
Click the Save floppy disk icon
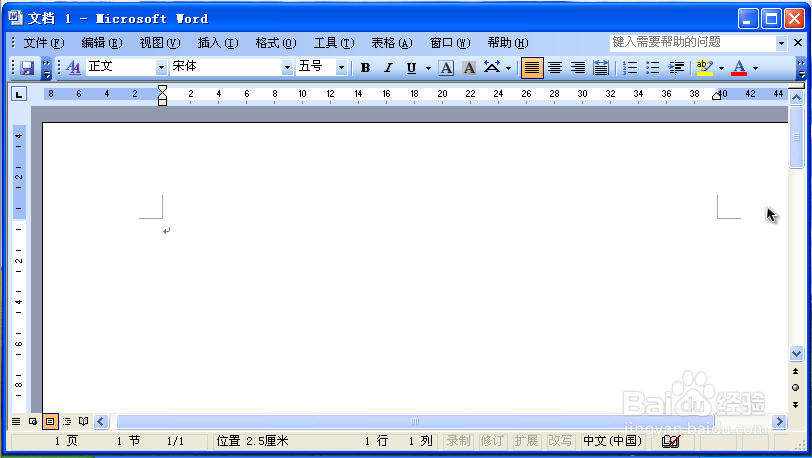(27, 67)
